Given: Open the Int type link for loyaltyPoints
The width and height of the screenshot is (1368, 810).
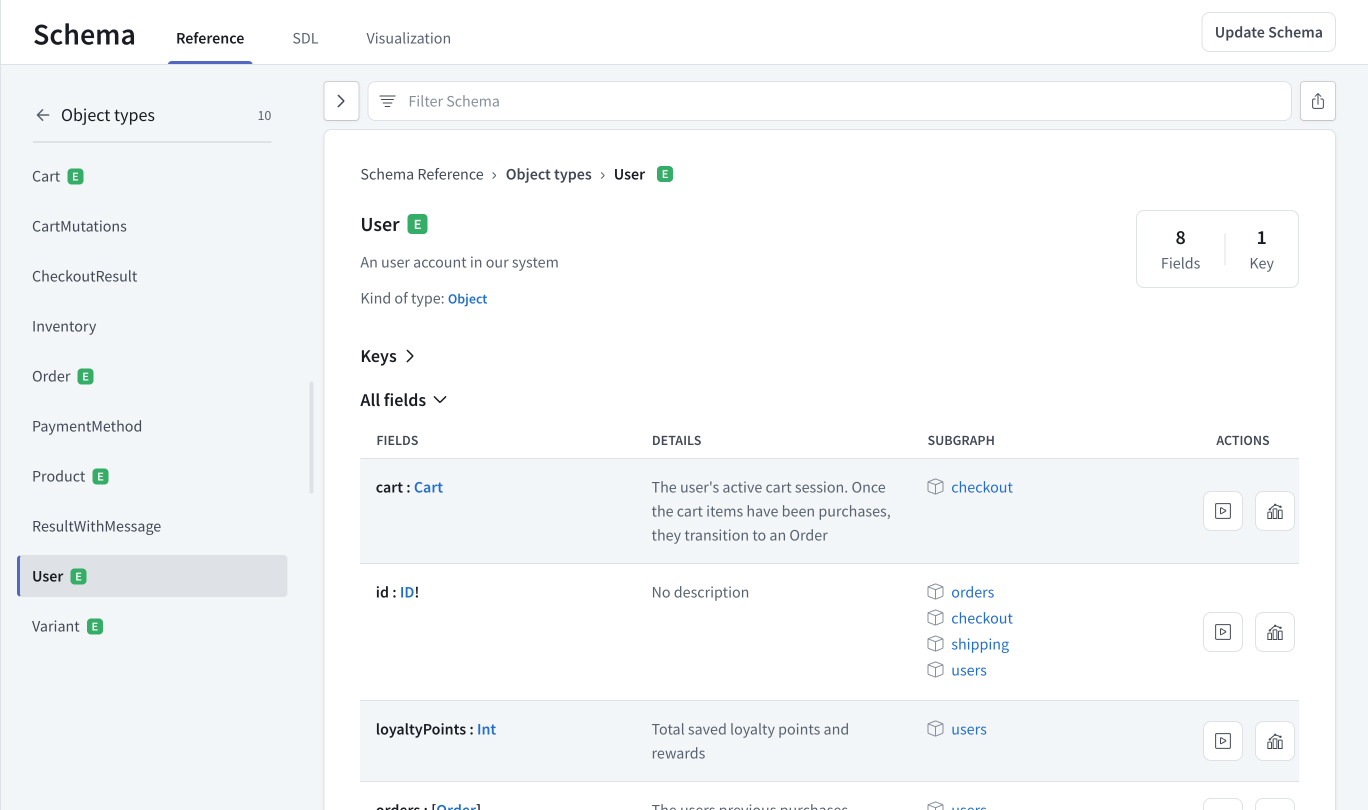Looking at the screenshot, I should [x=486, y=729].
